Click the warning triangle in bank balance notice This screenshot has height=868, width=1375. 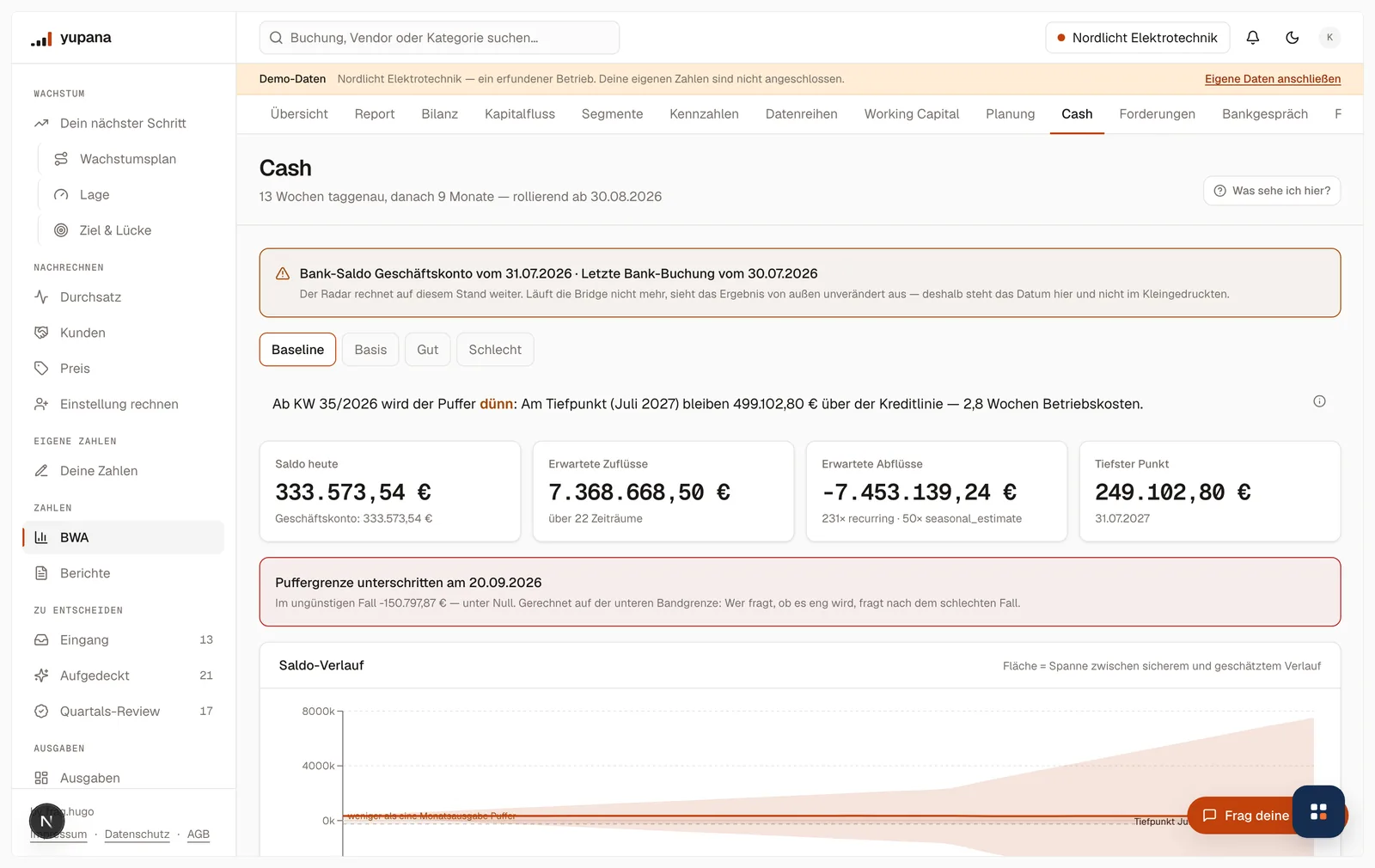[283, 273]
